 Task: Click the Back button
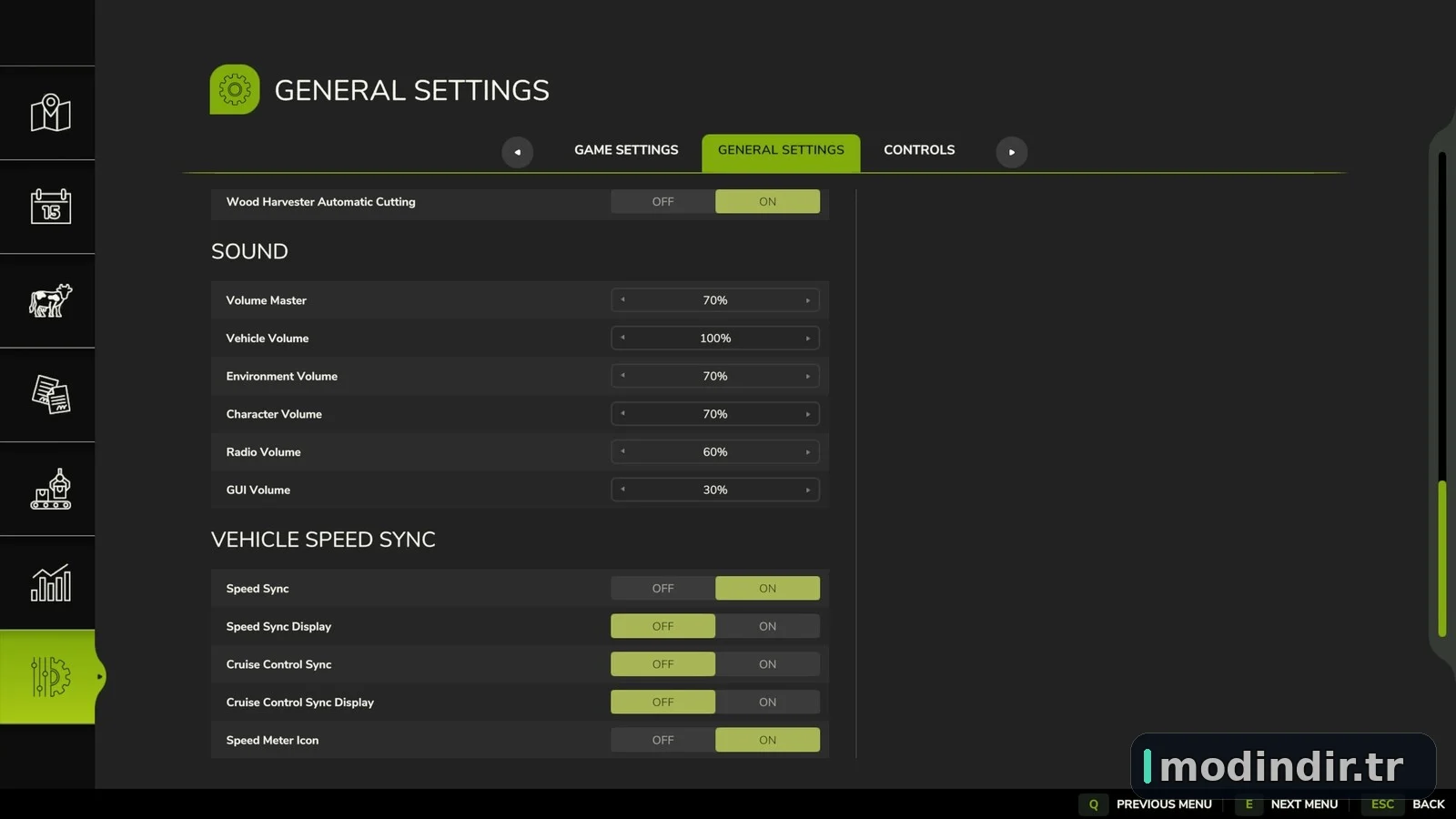(1428, 804)
